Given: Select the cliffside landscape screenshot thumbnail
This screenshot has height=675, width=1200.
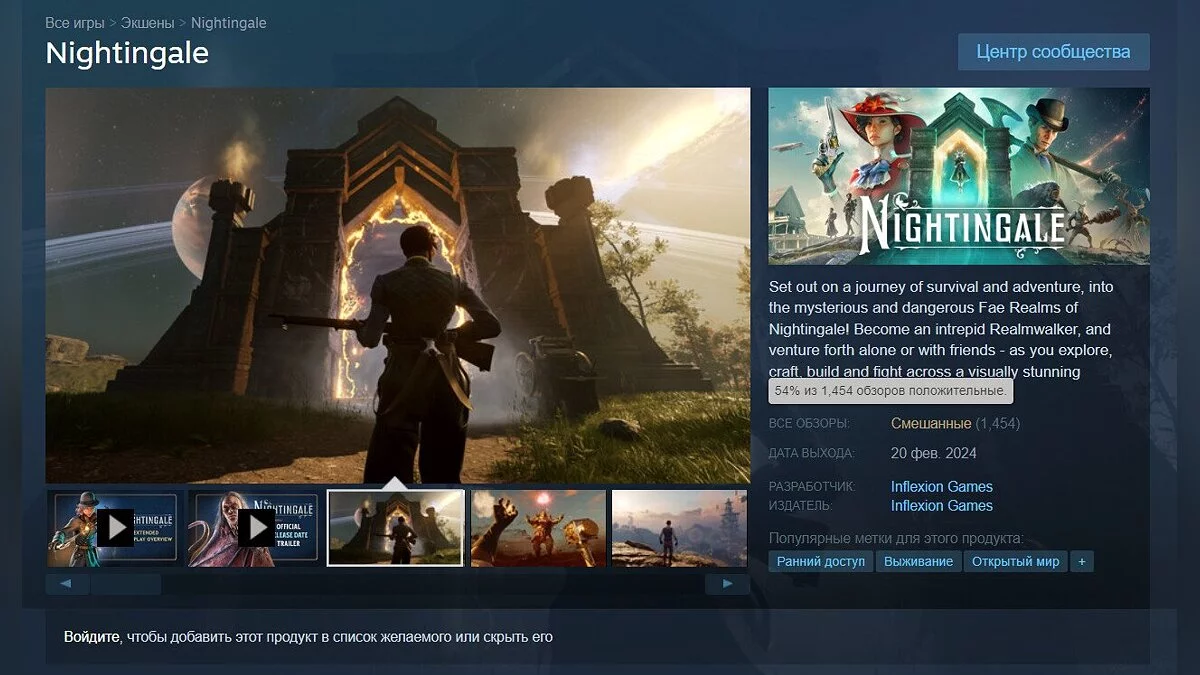Looking at the screenshot, I should [x=680, y=527].
